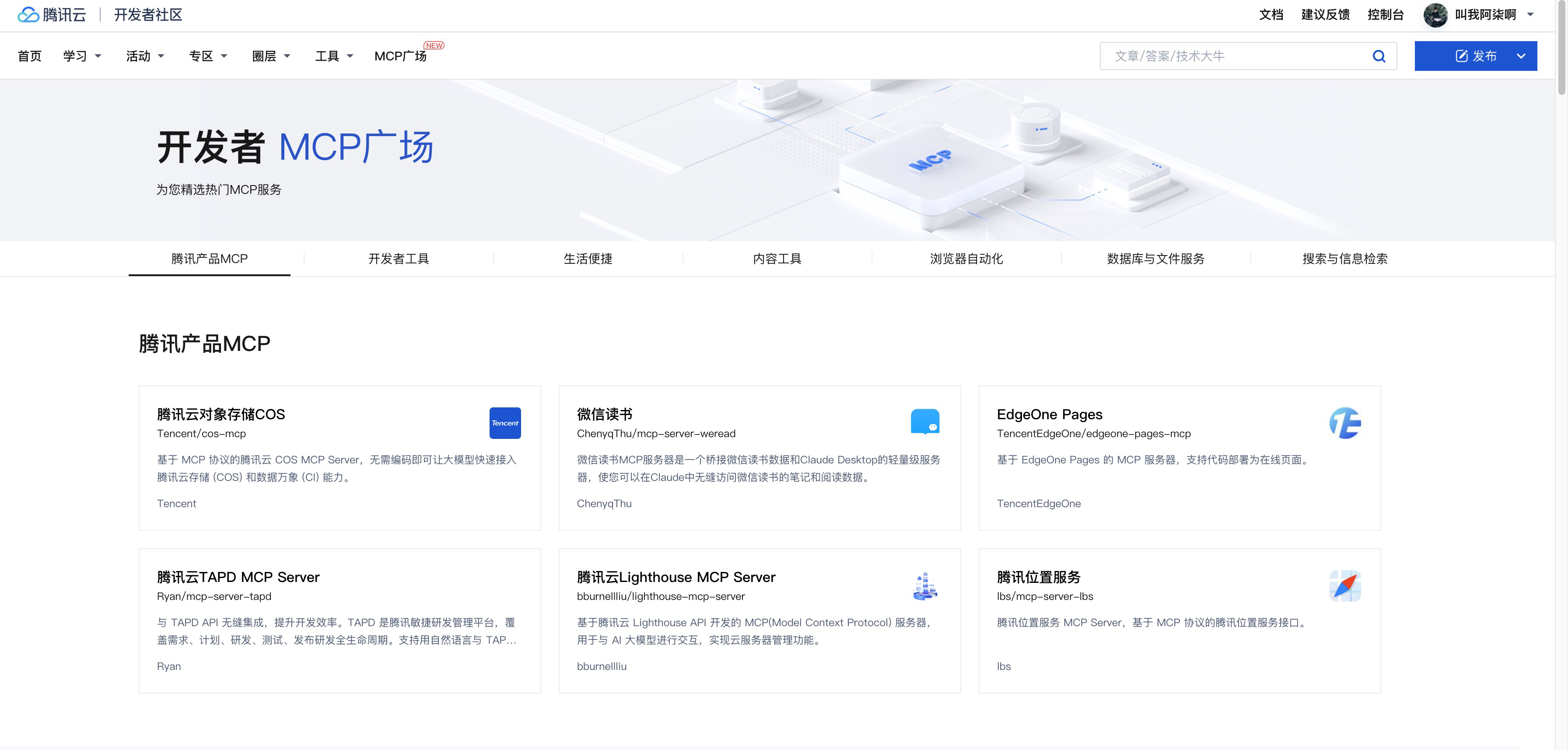Open the 腾讯云Lighthouse MCP Server title
Image resolution: width=1568 pixels, height=750 pixels.
coord(676,577)
